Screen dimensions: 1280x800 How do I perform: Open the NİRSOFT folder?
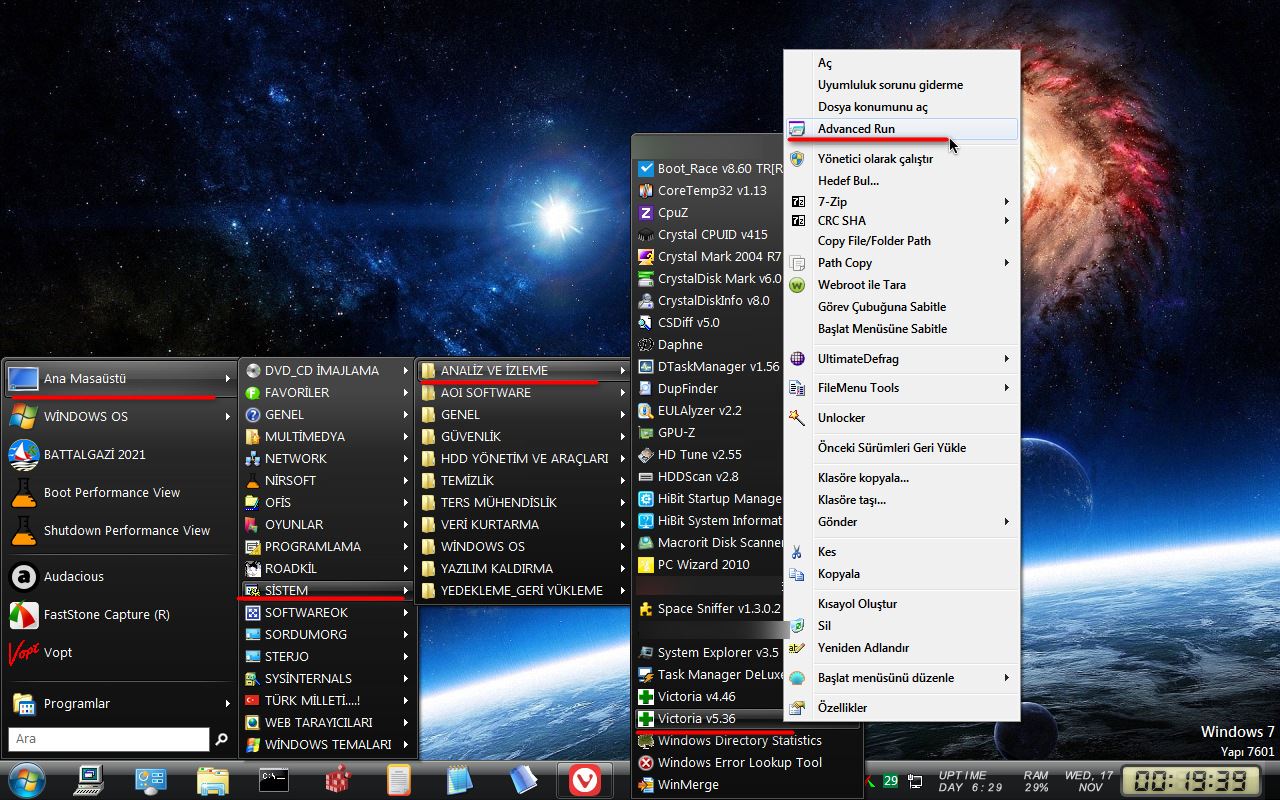(x=327, y=481)
